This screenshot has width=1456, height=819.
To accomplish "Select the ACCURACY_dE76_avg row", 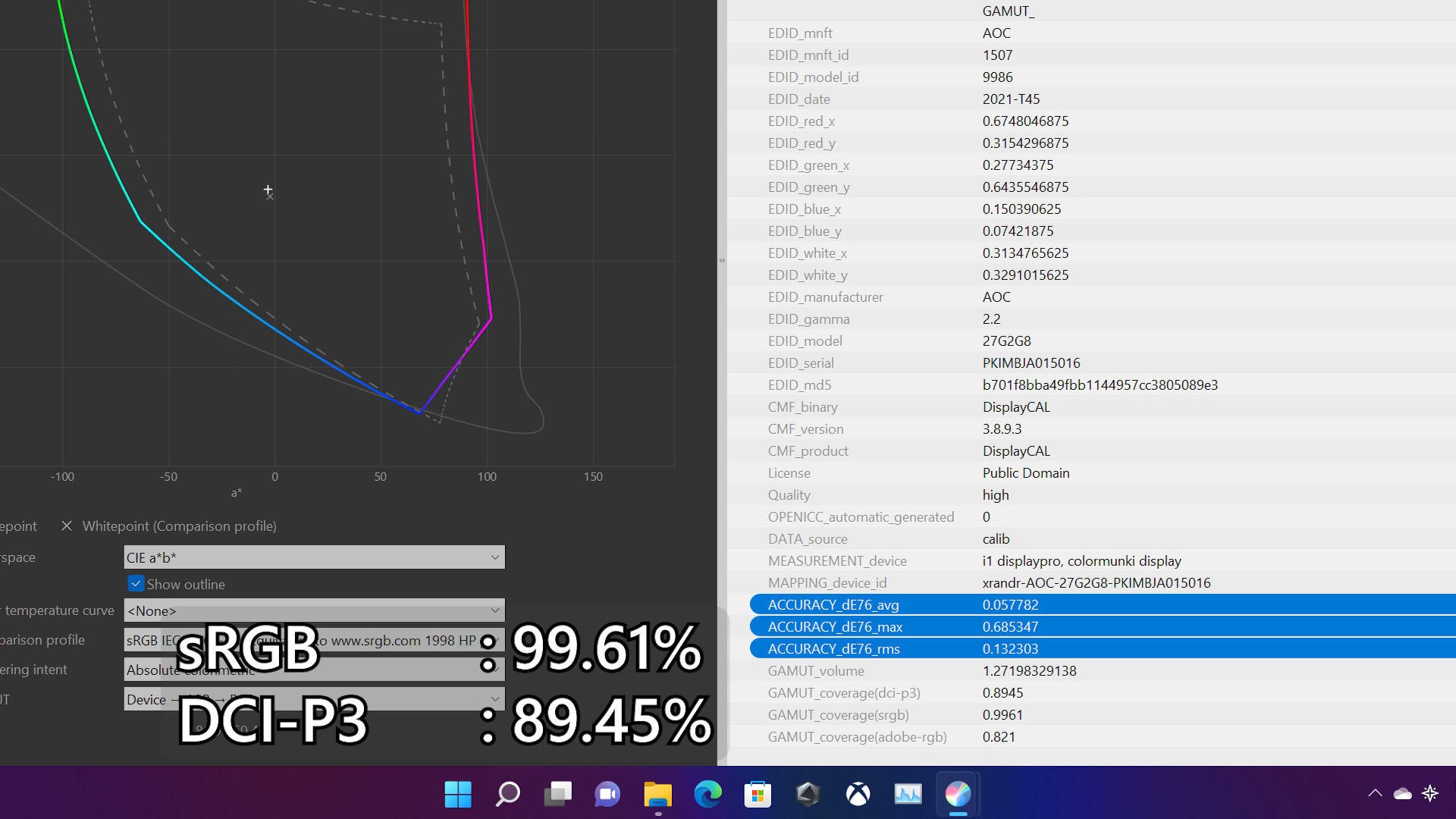I will [x=1103, y=604].
